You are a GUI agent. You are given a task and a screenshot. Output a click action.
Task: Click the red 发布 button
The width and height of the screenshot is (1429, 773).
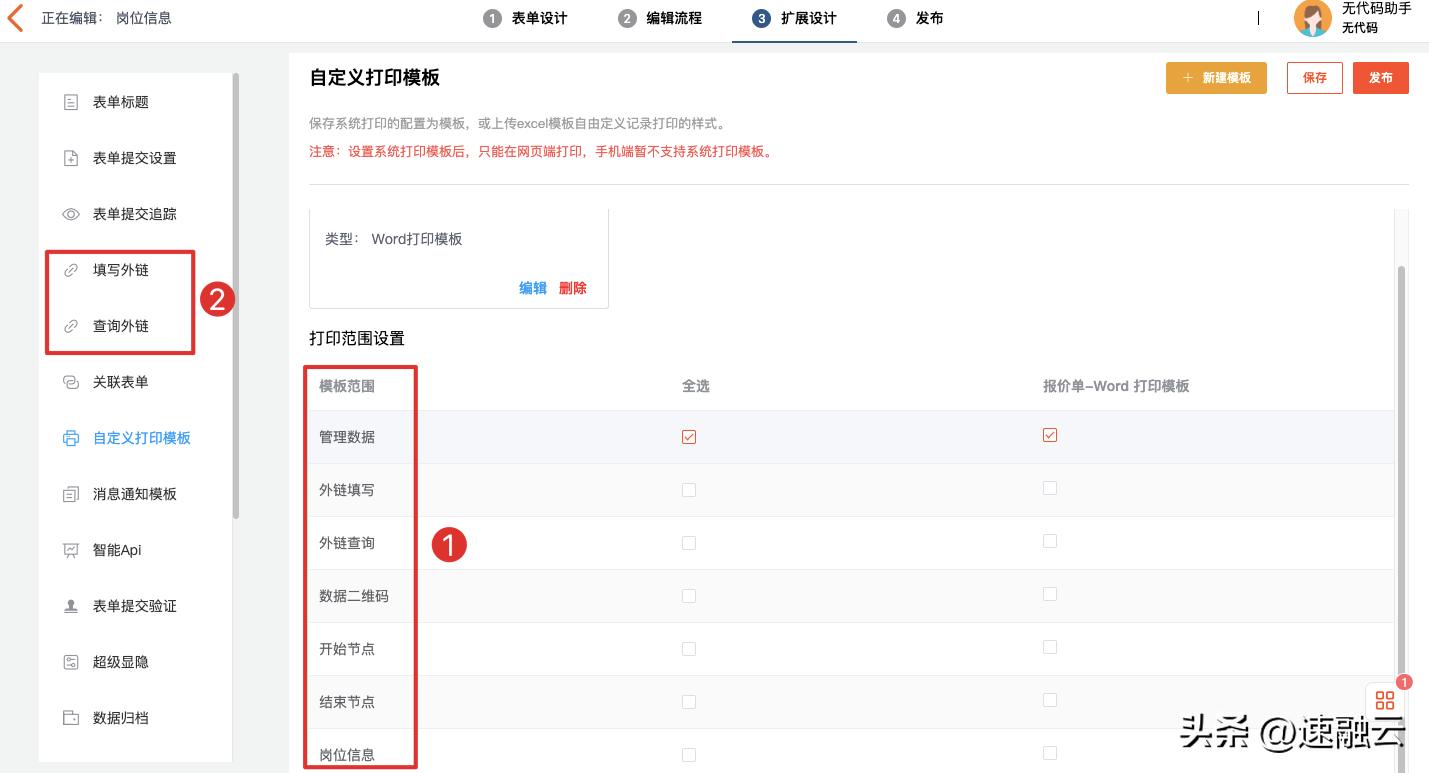coord(1381,78)
